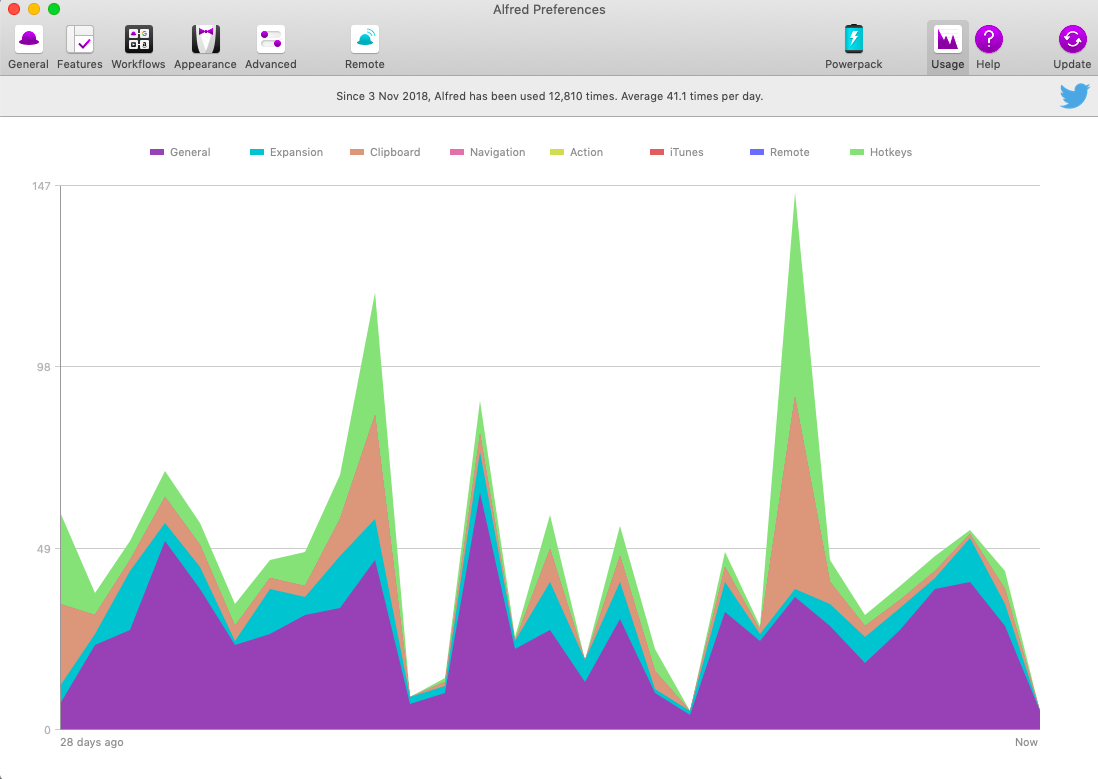Select the Advanced settings icon
The height and width of the screenshot is (779, 1098).
coord(271,39)
